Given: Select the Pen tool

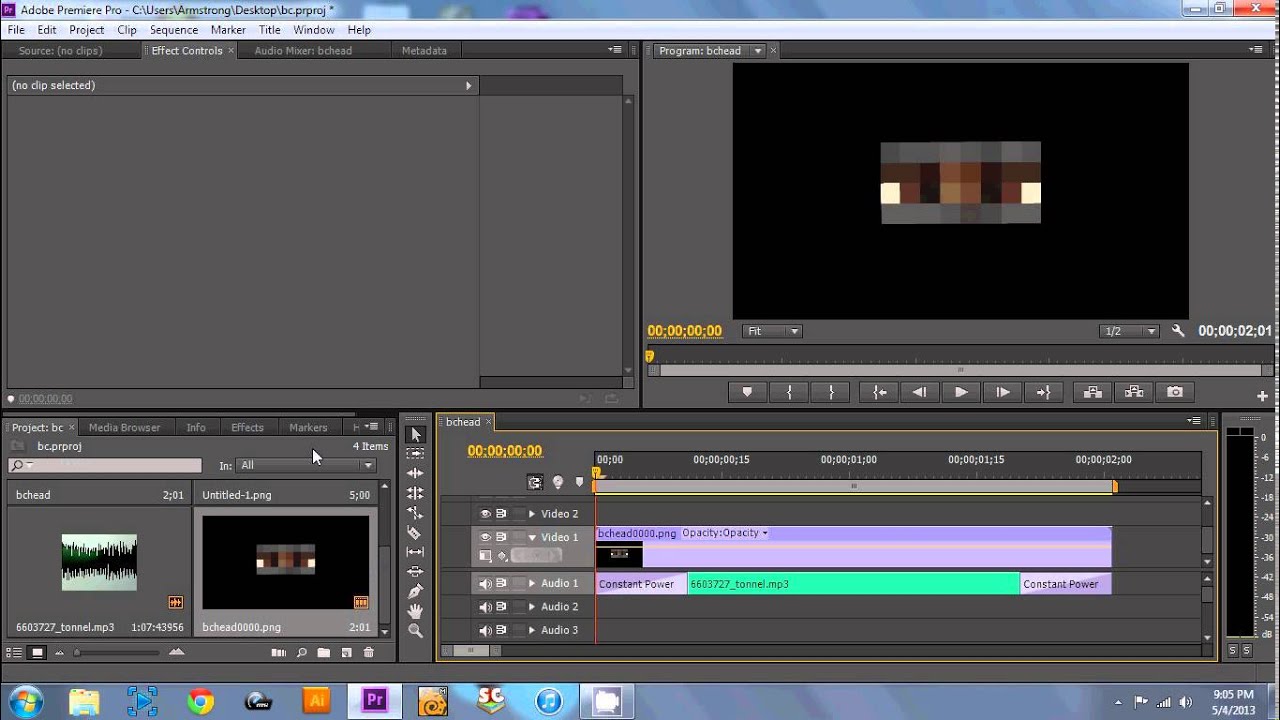Looking at the screenshot, I should [416, 591].
